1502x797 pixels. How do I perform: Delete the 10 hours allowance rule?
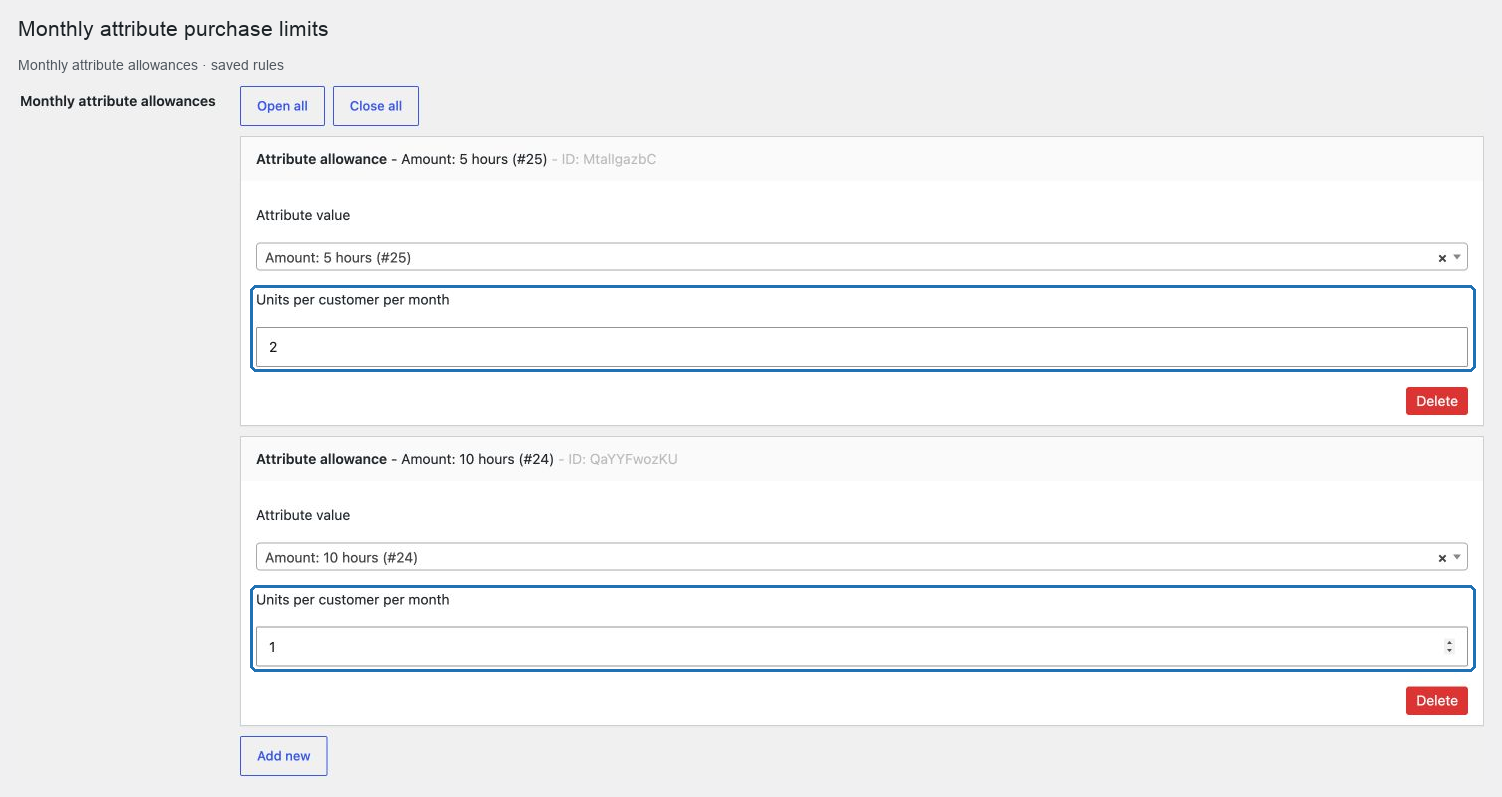(x=1437, y=701)
